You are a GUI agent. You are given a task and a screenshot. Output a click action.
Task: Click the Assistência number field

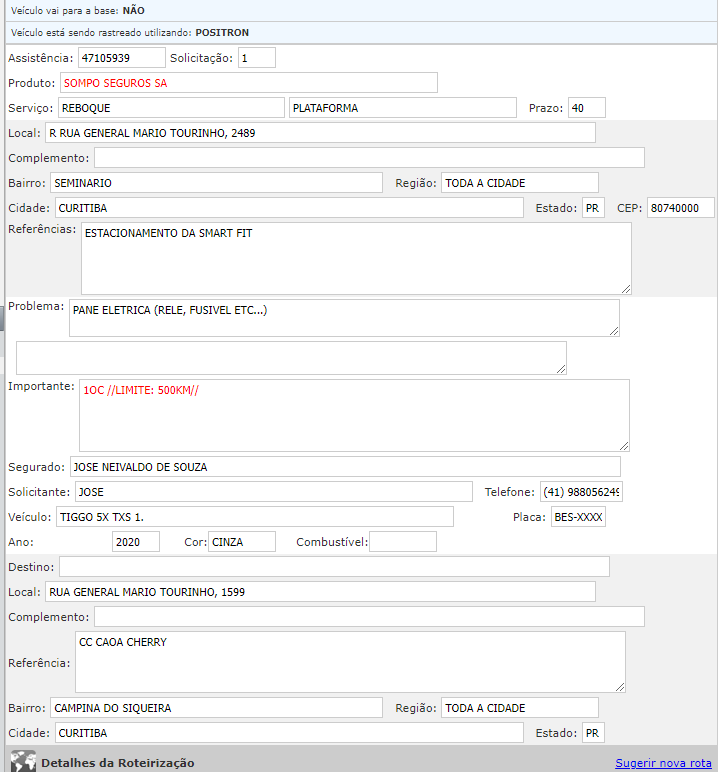click(120, 58)
